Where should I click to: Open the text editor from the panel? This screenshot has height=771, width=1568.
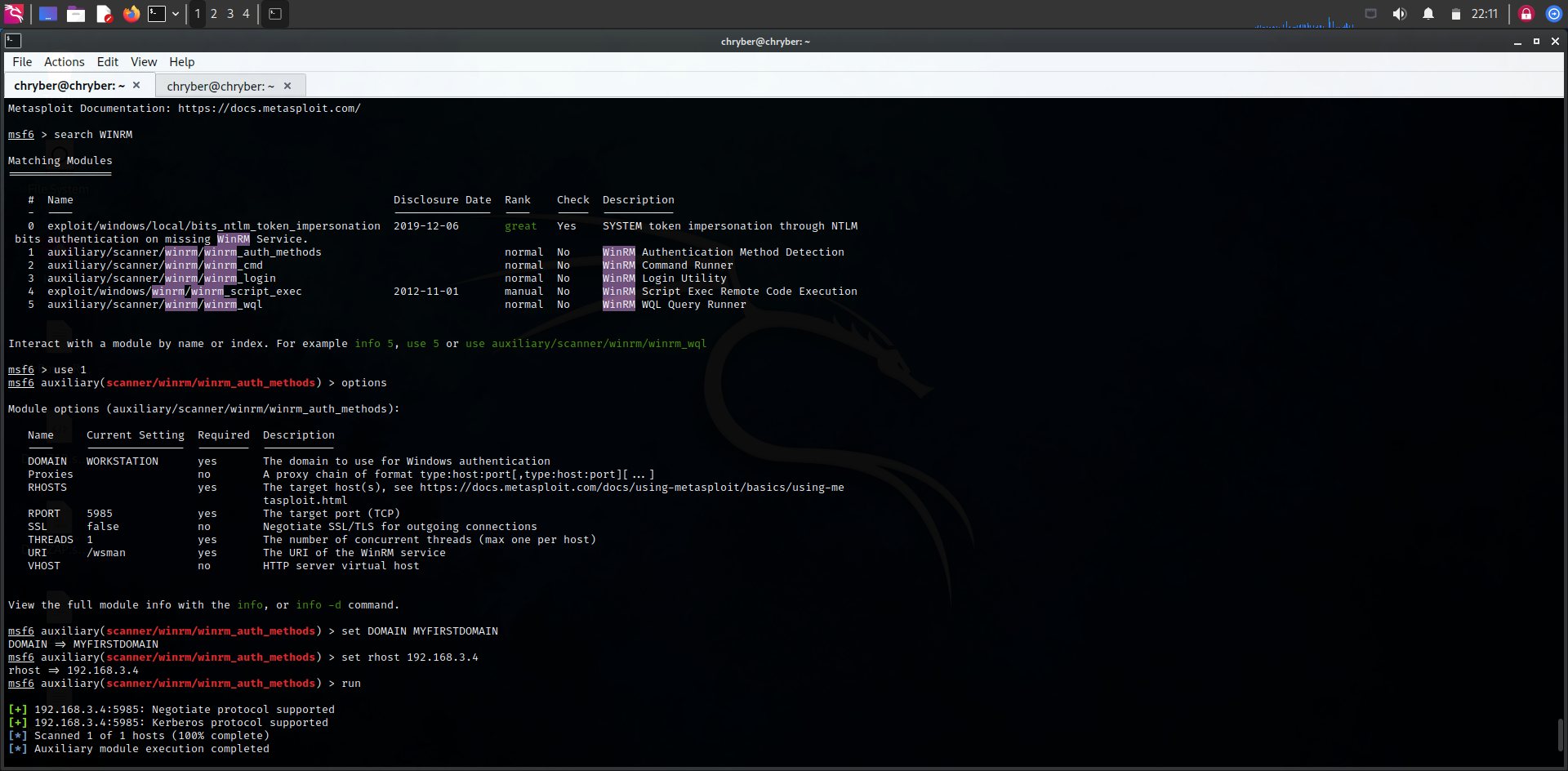click(104, 14)
